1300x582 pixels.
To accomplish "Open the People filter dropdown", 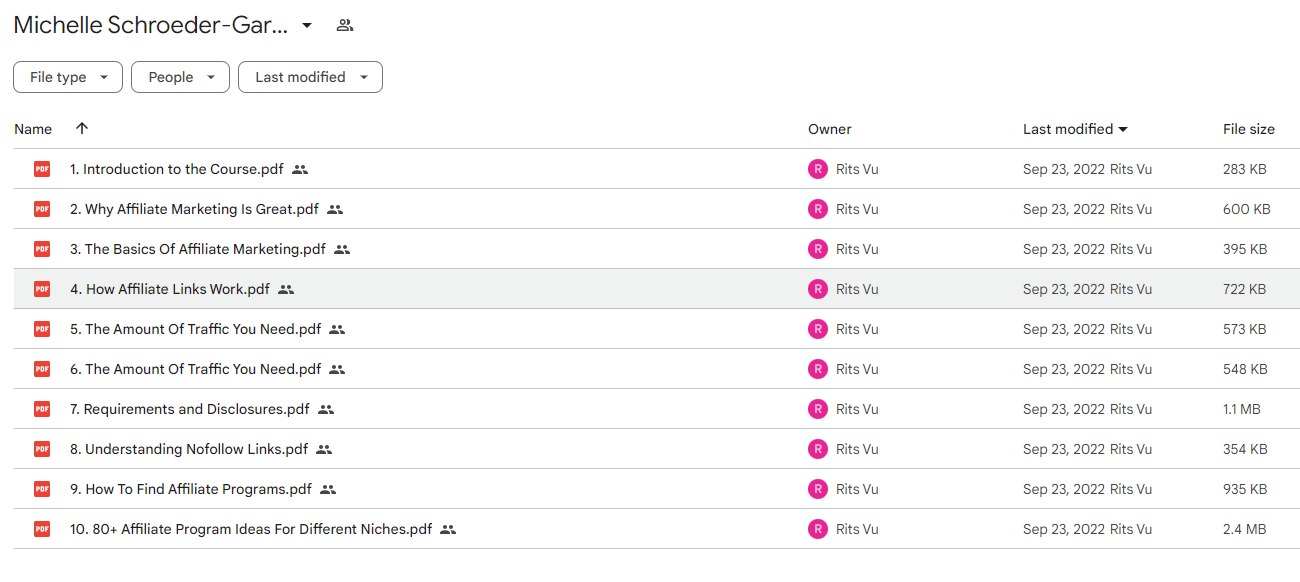I will coord(180,77).
